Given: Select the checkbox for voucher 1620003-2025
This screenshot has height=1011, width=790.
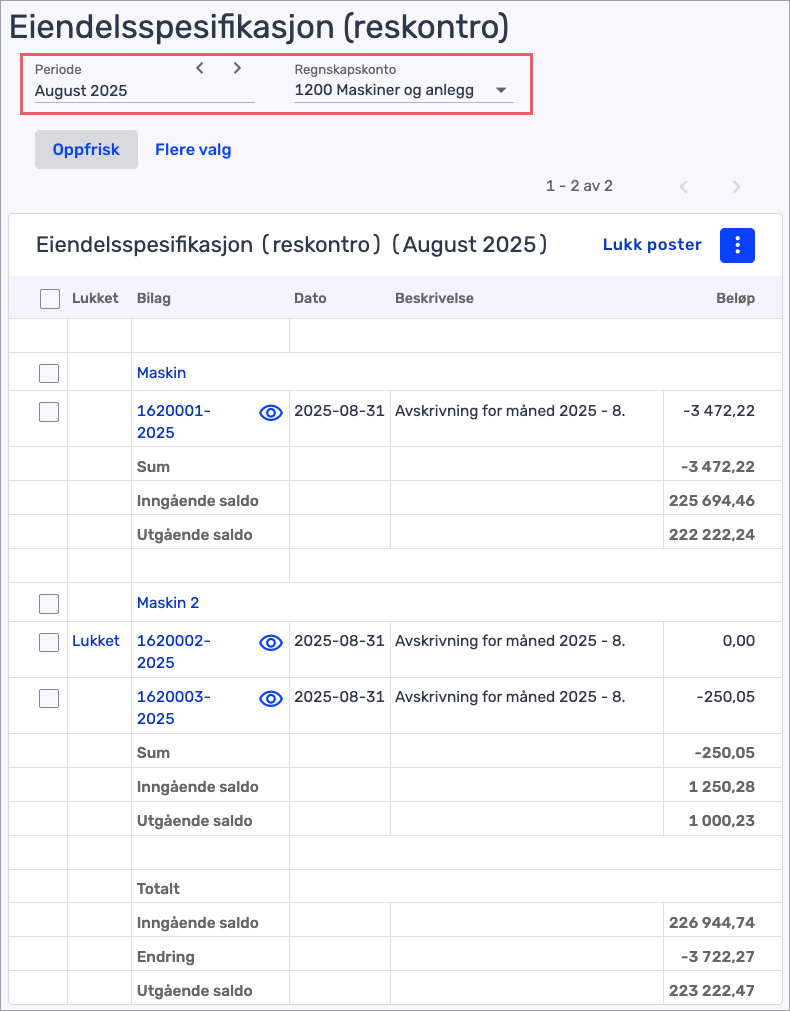Looking at the screenshot, I should point(49,699).
